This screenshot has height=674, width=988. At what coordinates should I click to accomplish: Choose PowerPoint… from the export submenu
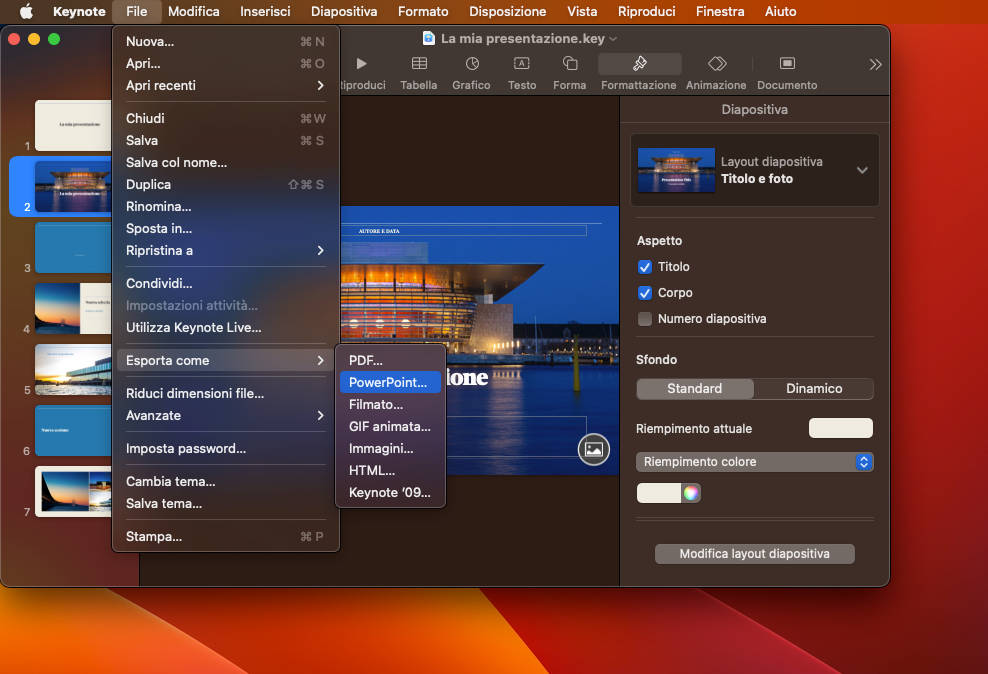(388, 382)
